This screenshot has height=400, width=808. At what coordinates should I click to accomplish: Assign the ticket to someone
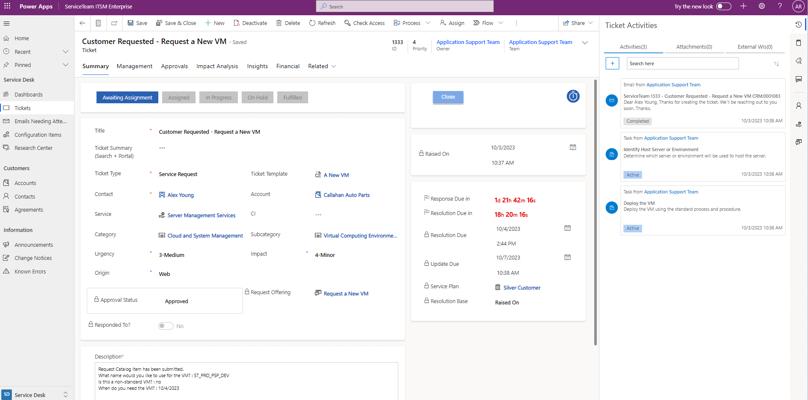coord(452,23)
